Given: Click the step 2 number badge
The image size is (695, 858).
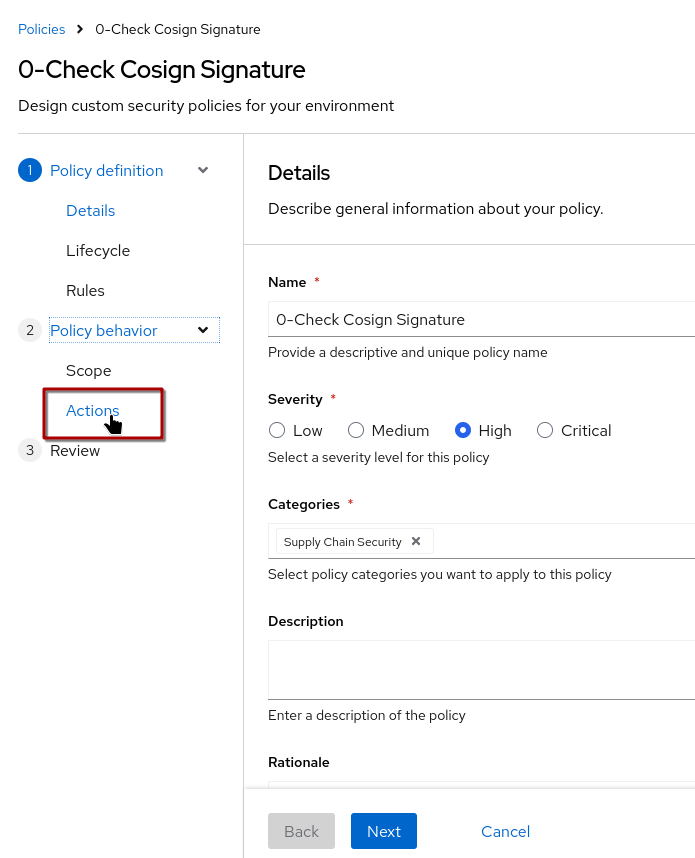Looking at the screenshot, I should tap(30, 330).
